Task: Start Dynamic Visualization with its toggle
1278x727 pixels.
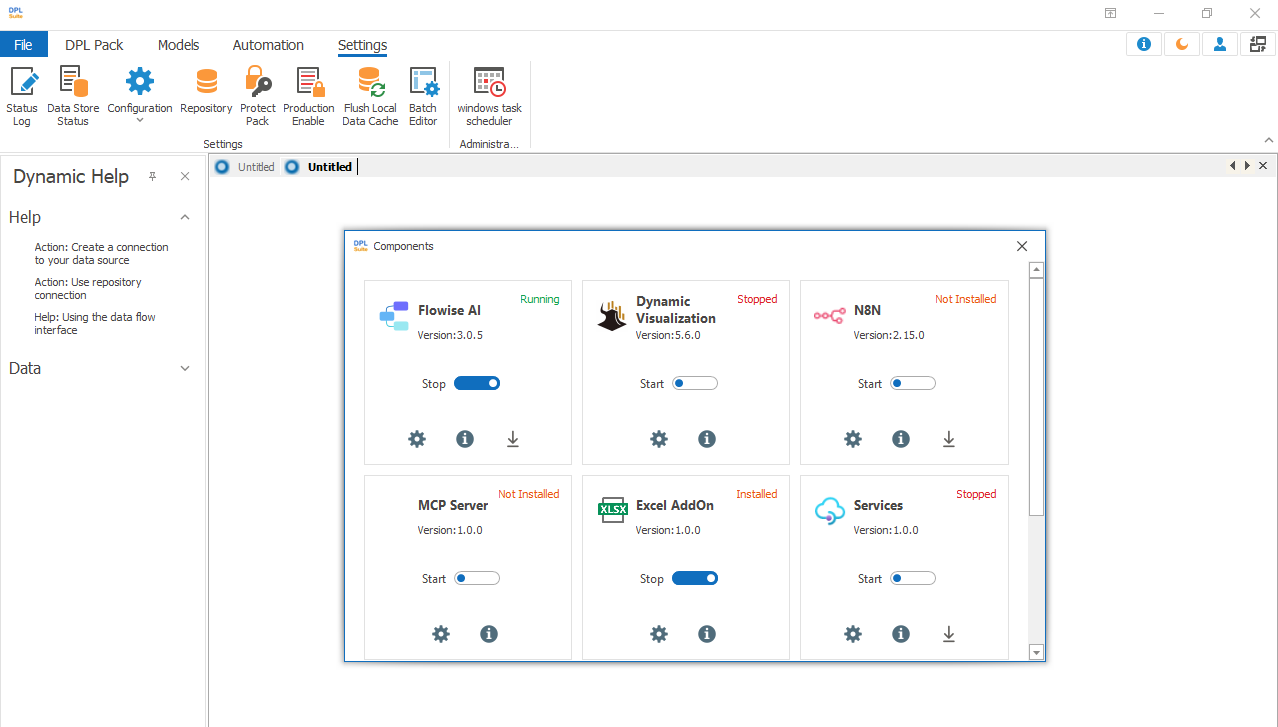Action: point(695,383)
